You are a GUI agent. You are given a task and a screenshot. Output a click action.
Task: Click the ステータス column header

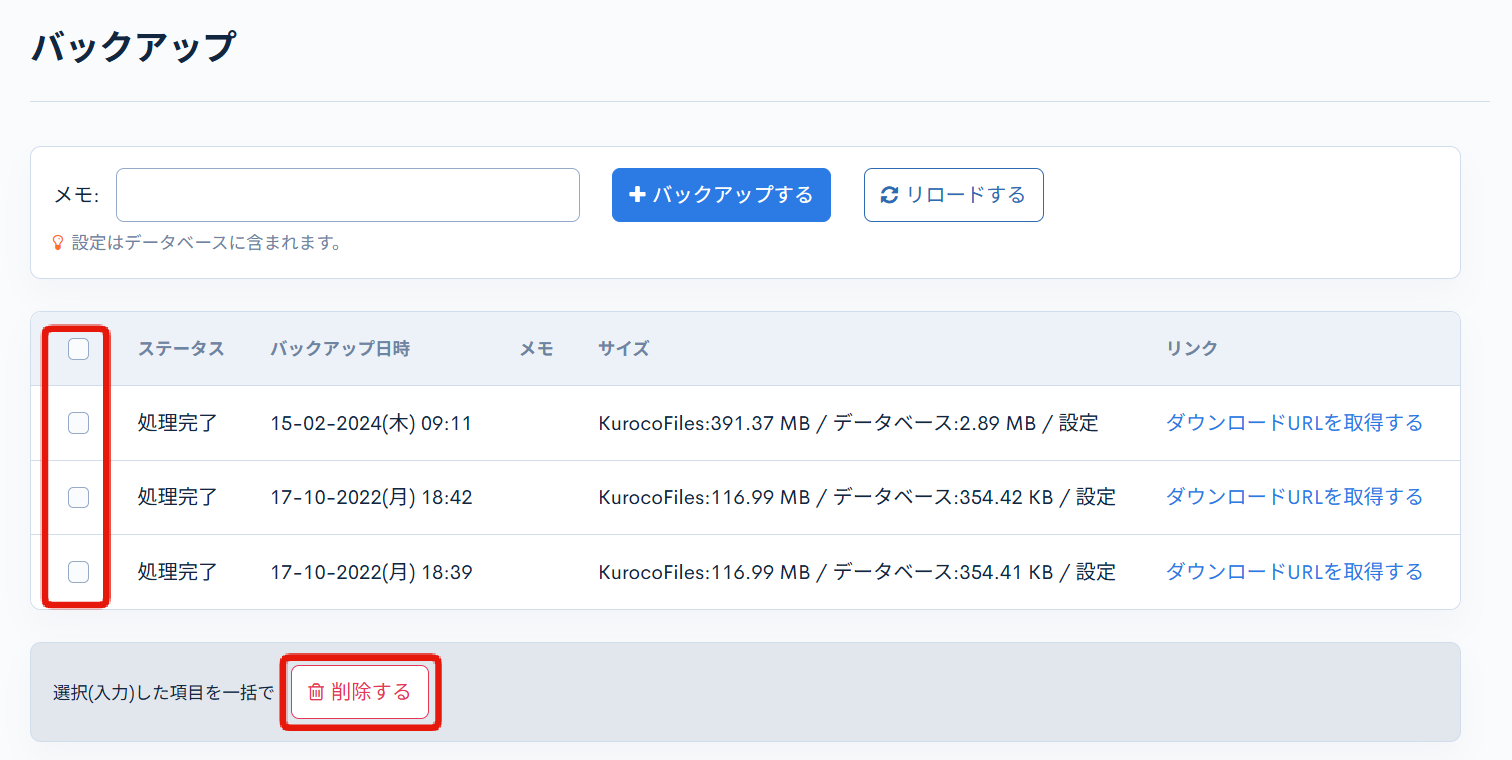click(x=181, y=348)
